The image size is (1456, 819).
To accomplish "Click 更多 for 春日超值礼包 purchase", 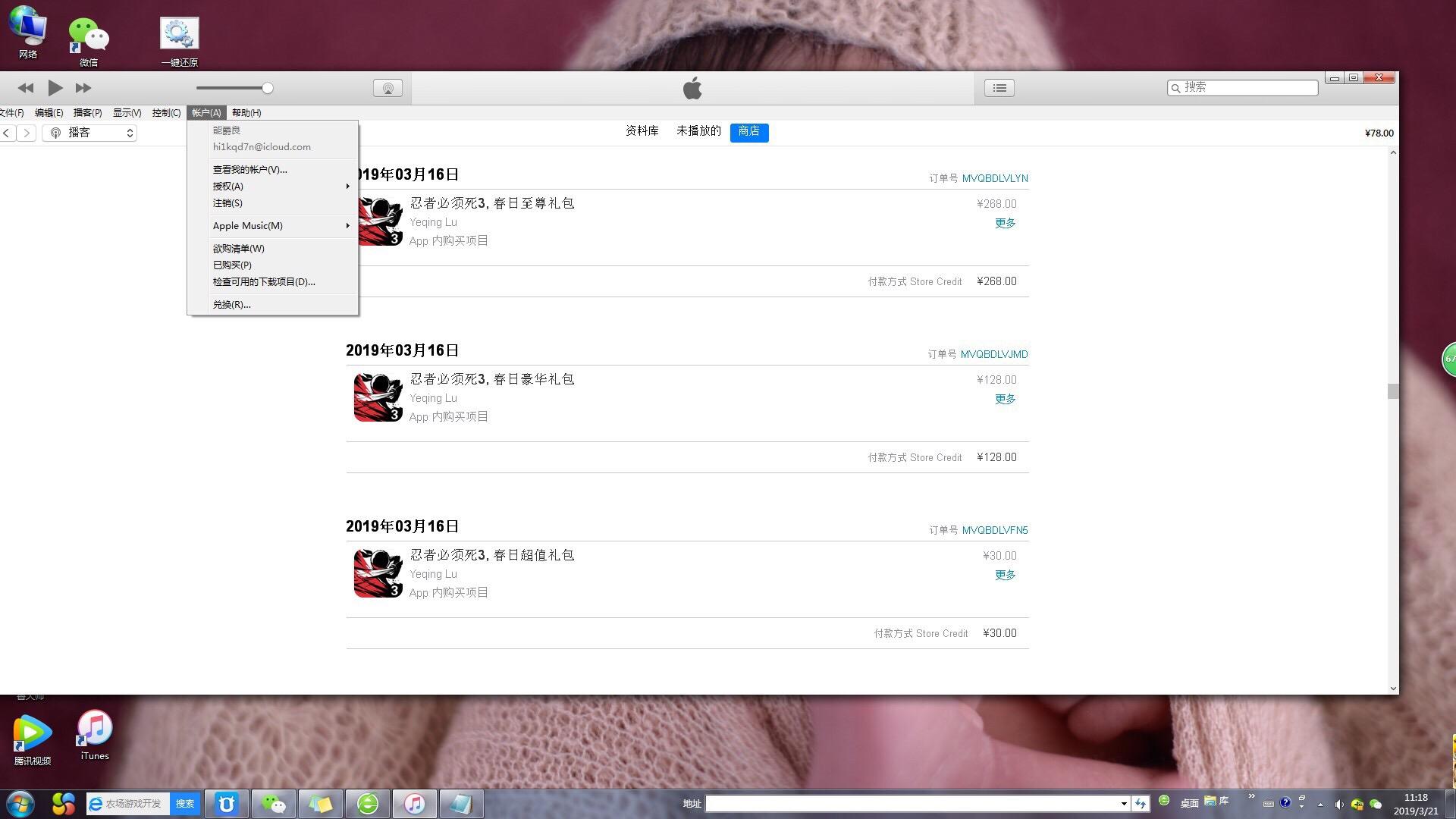I will (1005, 575).
